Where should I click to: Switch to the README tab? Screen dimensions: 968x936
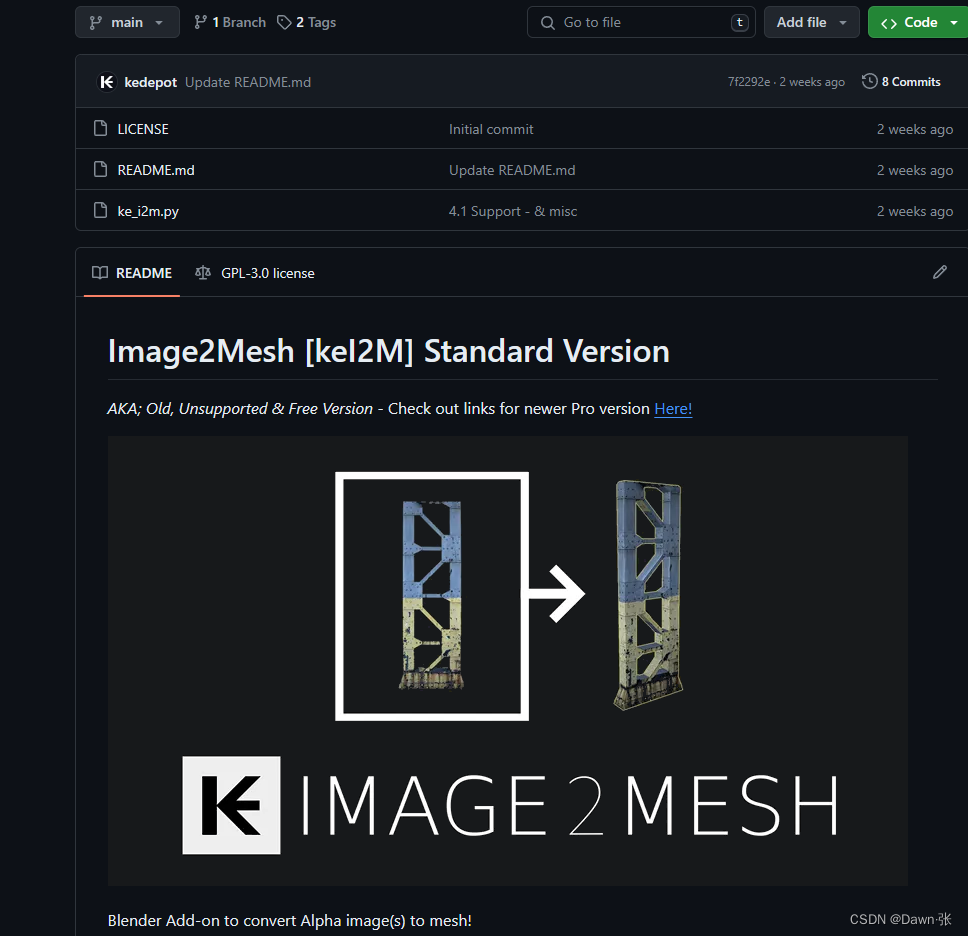click(132, 273)
